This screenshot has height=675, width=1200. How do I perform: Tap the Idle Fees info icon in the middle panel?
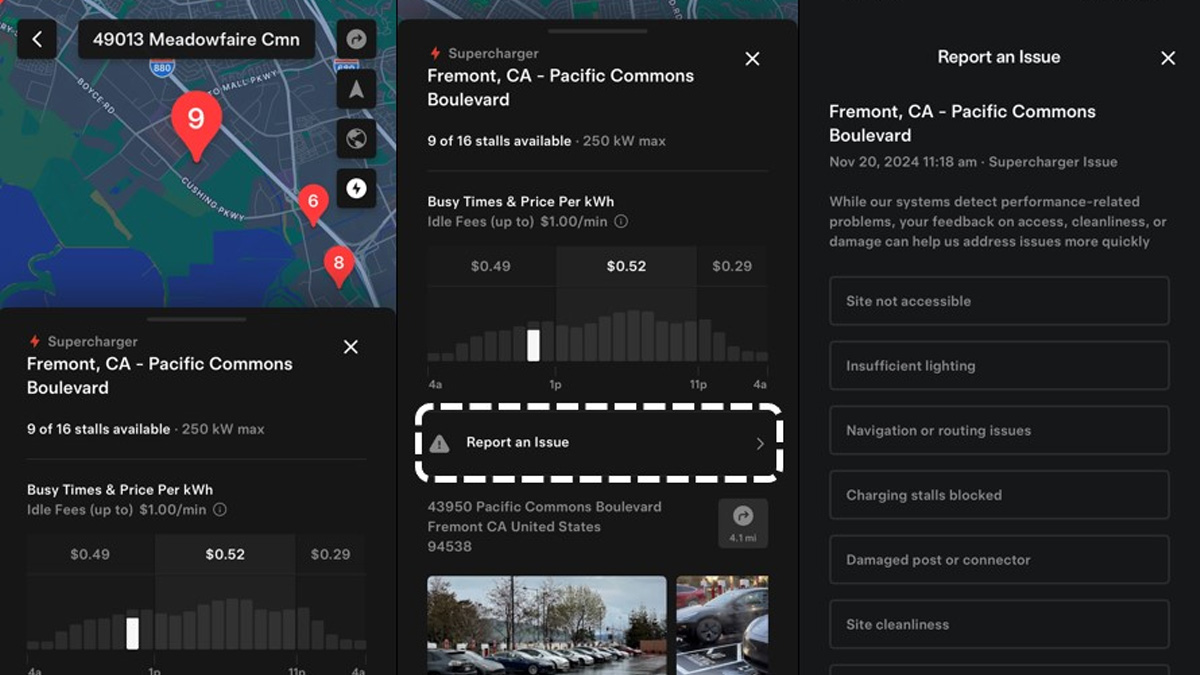click(x=621, y=221)
